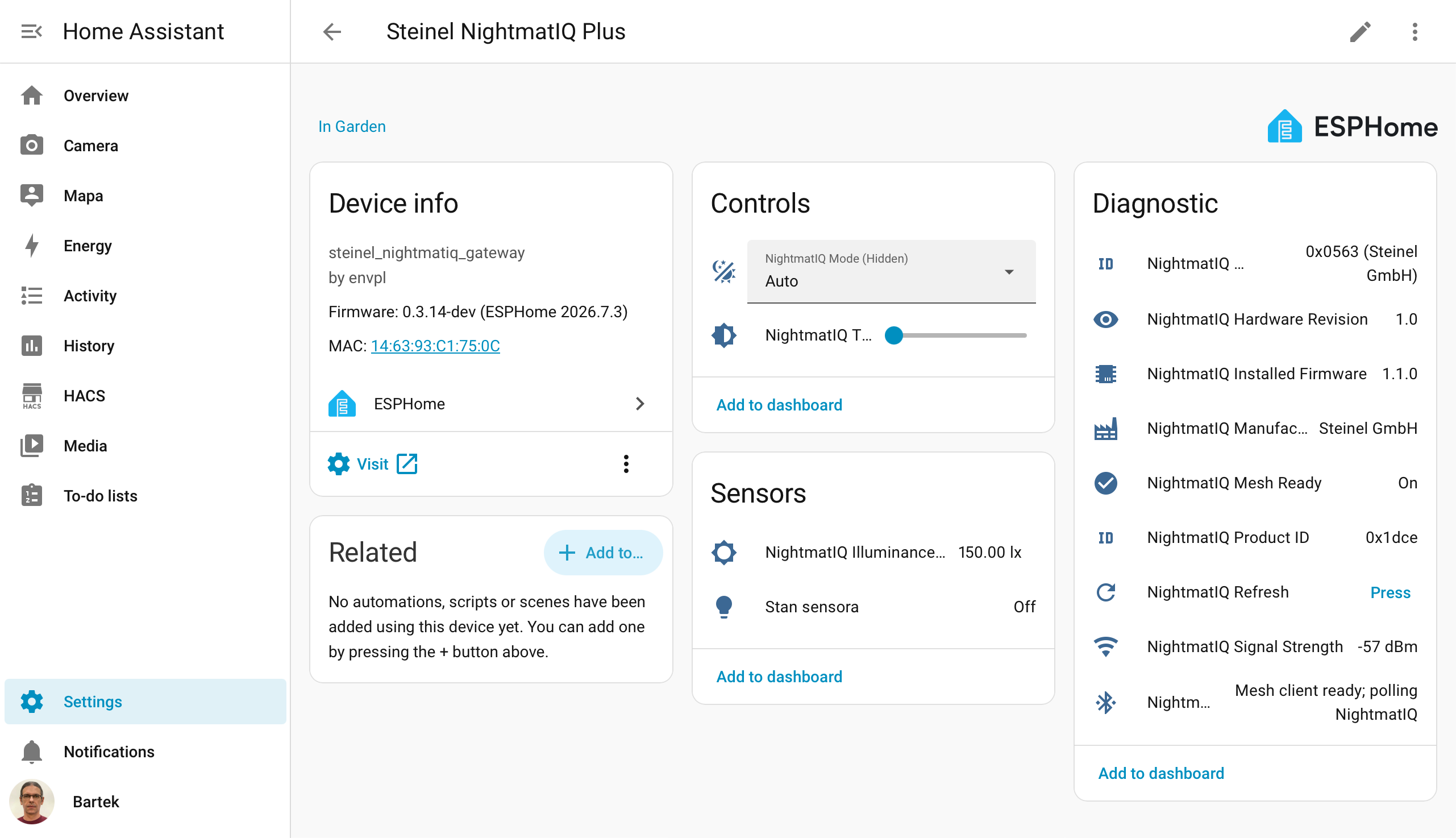Click the ESPHome integration row
1456x838 pixels.
pyautogui.click(x=491, y=404)
